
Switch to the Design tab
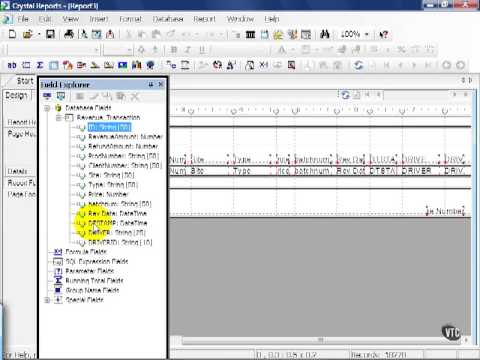point(16,96)
